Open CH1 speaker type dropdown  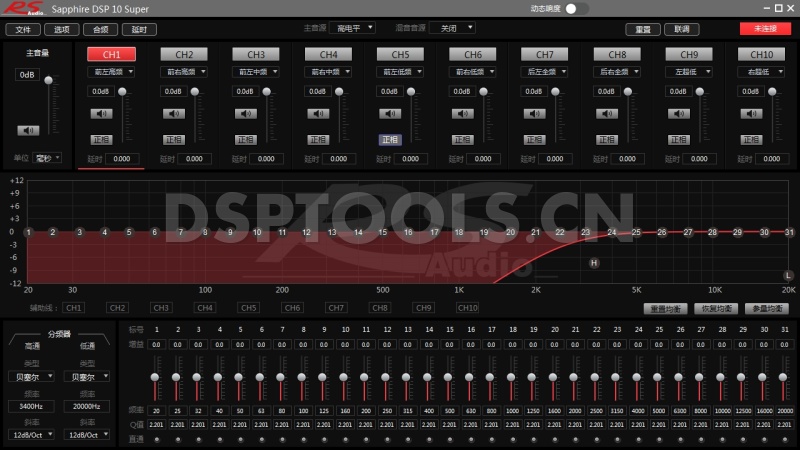pos(111,72)
